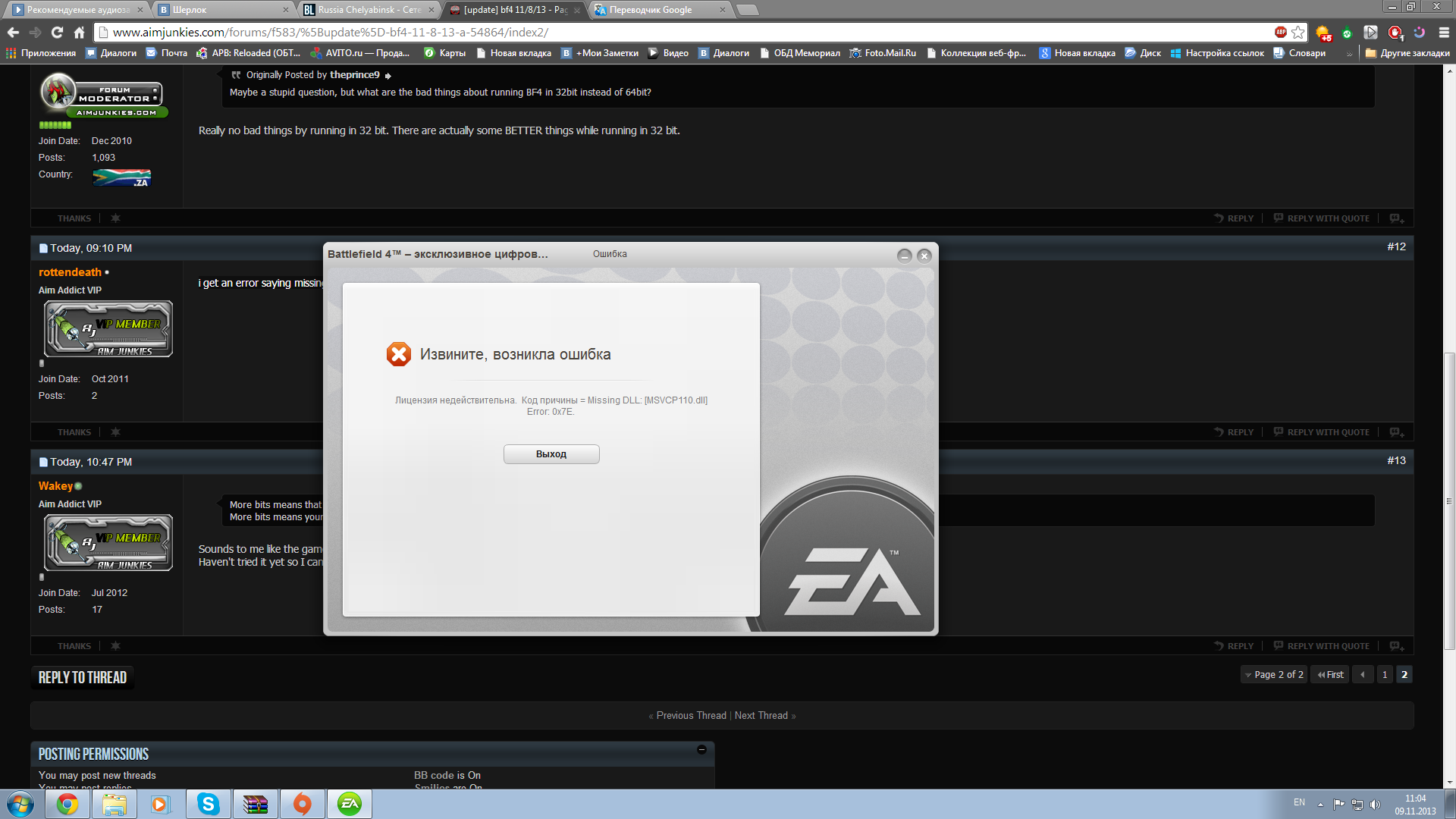Click the multi-quote icon on post #12
Screen dimensions: 1456x819
(x=1397, y=432)
